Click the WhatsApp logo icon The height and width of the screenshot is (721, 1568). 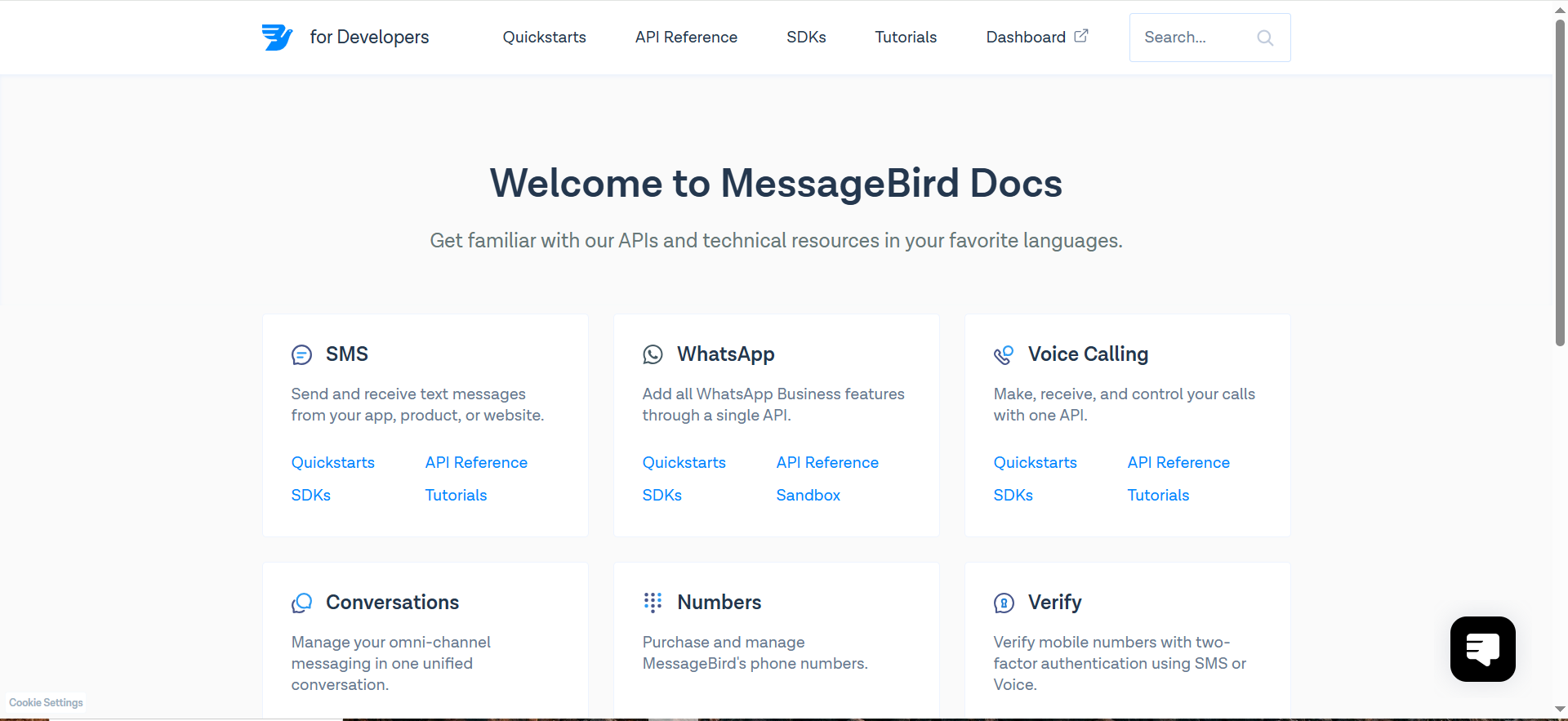tap(653, 354)
